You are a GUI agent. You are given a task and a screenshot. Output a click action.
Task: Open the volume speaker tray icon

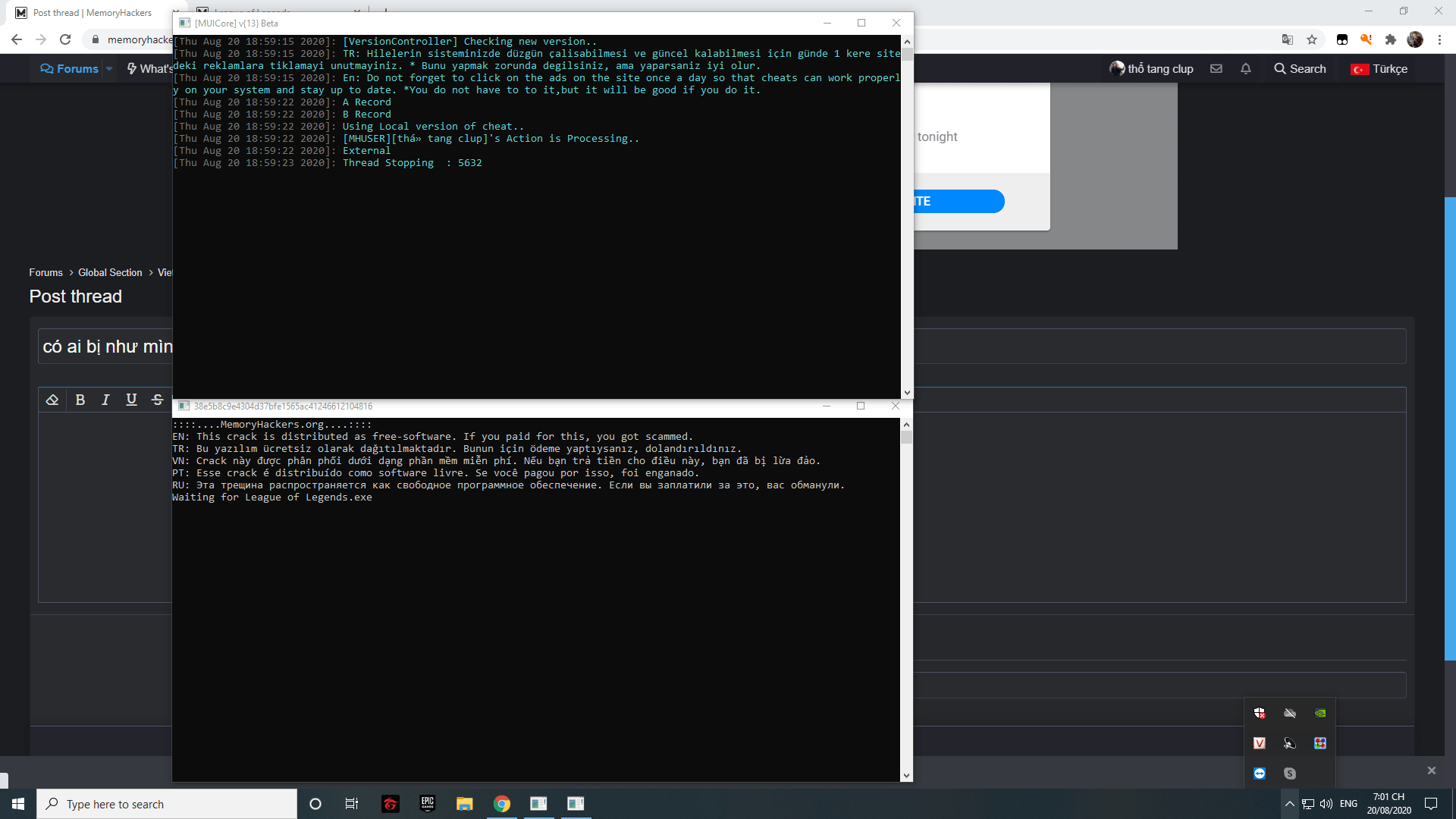1326,804
